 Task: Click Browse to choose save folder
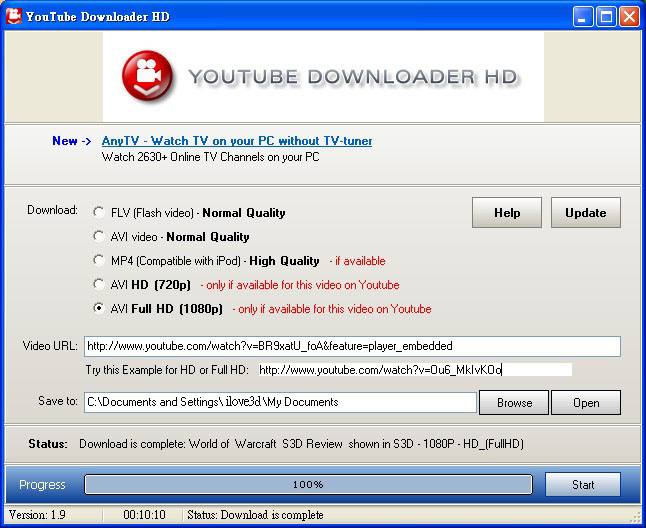(x=514, y=402)
